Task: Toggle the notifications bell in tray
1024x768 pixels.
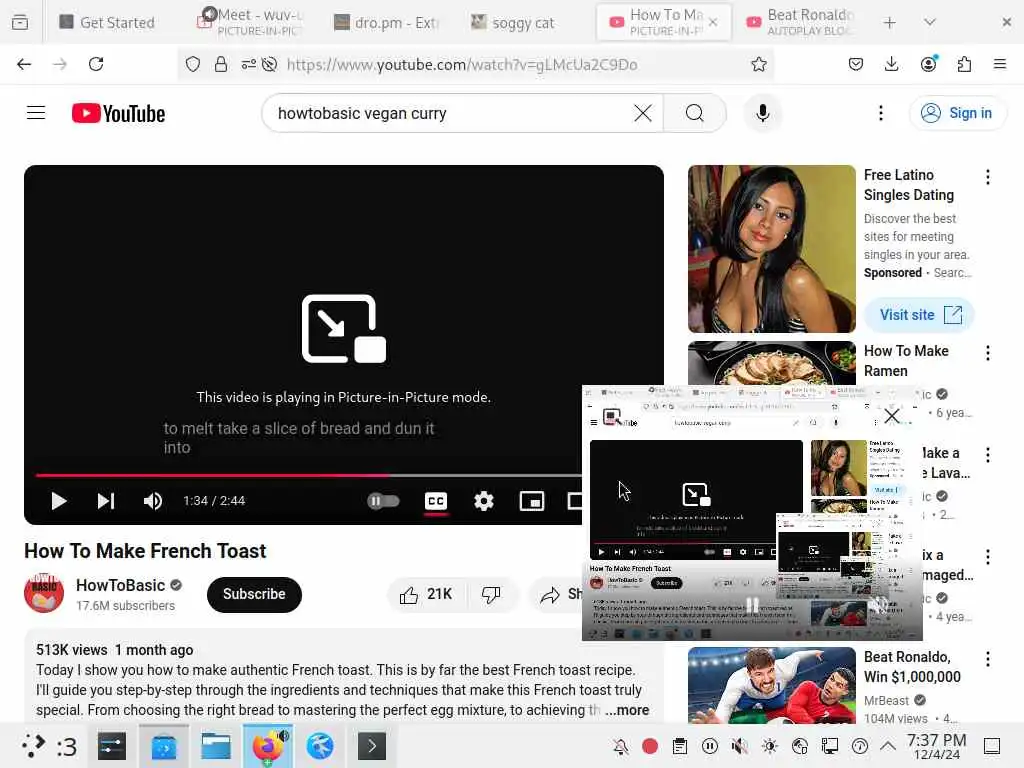Action: (620, 746)
